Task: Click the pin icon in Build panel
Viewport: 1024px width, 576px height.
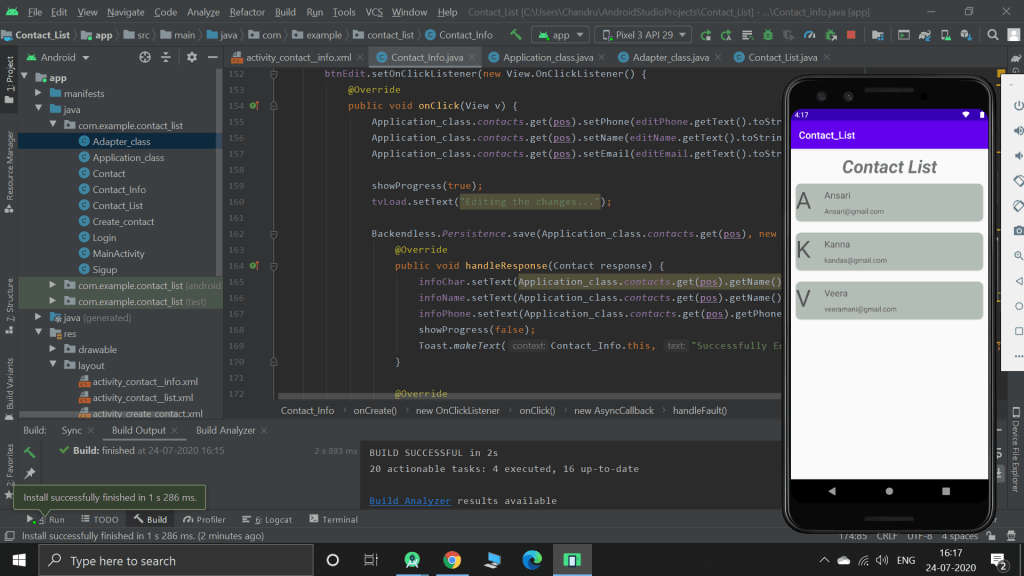Action: [x=30, y=473]
